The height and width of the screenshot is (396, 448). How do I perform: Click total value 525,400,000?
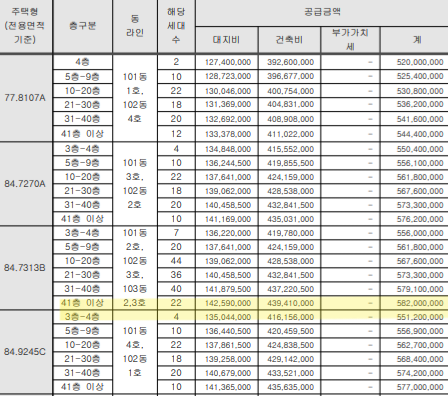[x=420, y=76]
